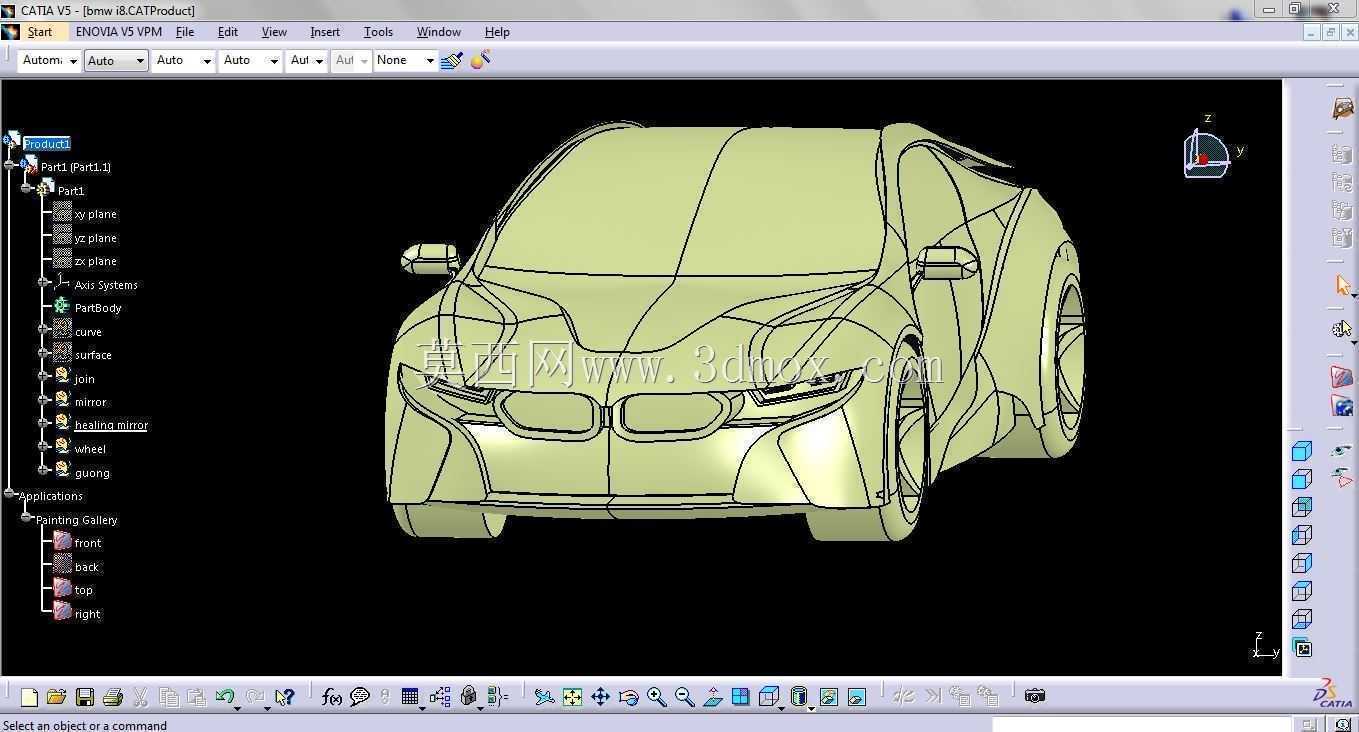Image resolution: width=1359 pixels, height=732 pixels.
Task: Click the Zoom In magnifier
Action: coord(657,697)
